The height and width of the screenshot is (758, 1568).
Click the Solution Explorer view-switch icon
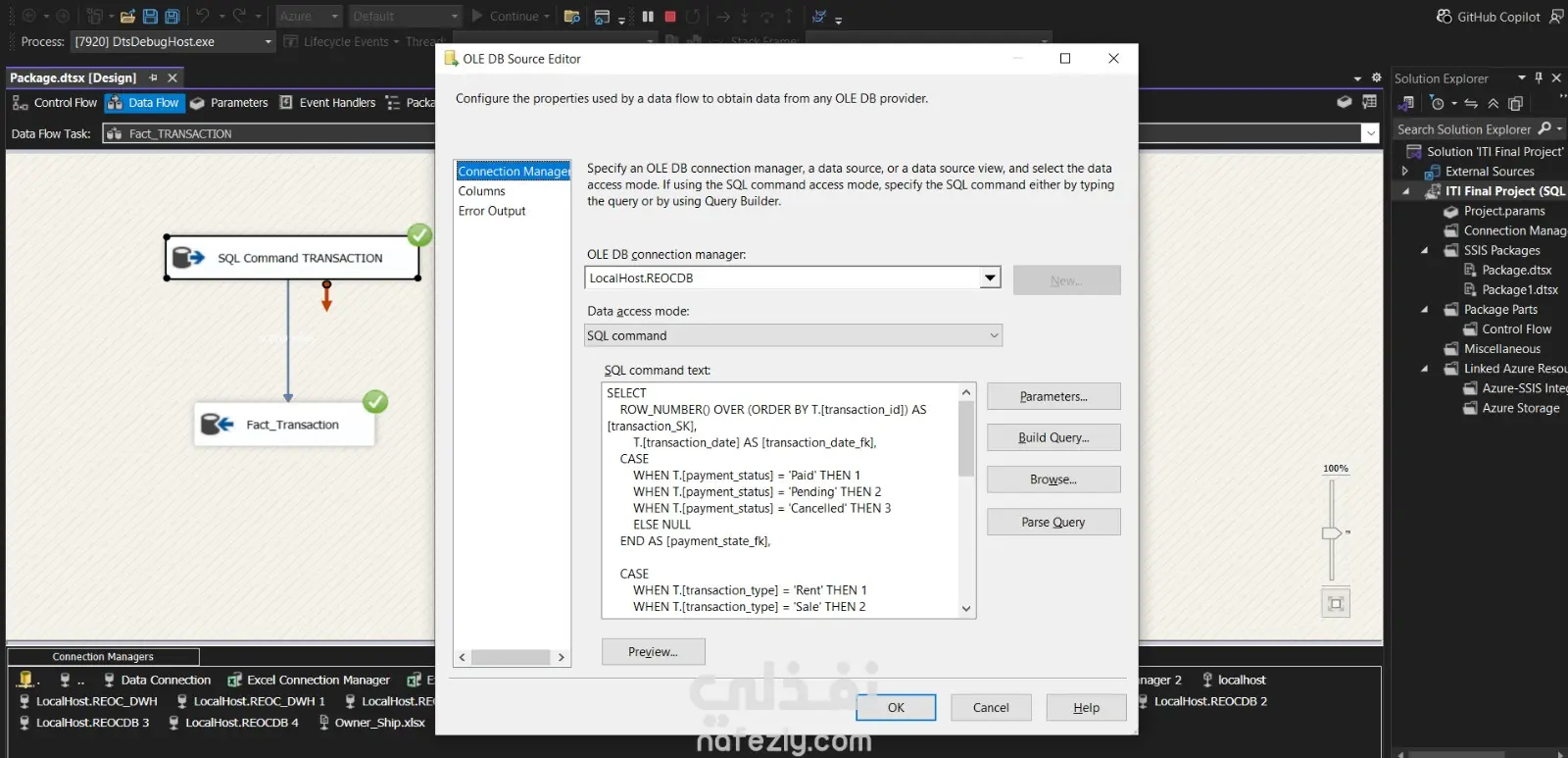(x=1406, y=103)
